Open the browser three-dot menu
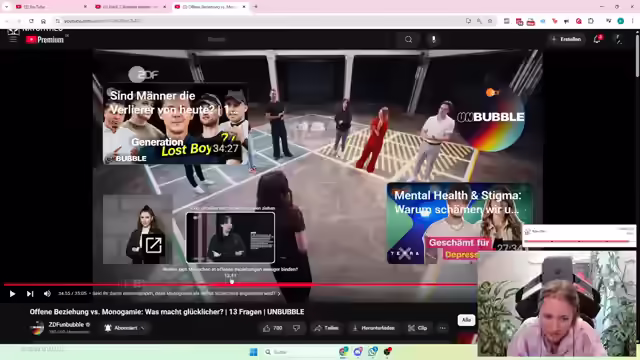 coord(633,21)
